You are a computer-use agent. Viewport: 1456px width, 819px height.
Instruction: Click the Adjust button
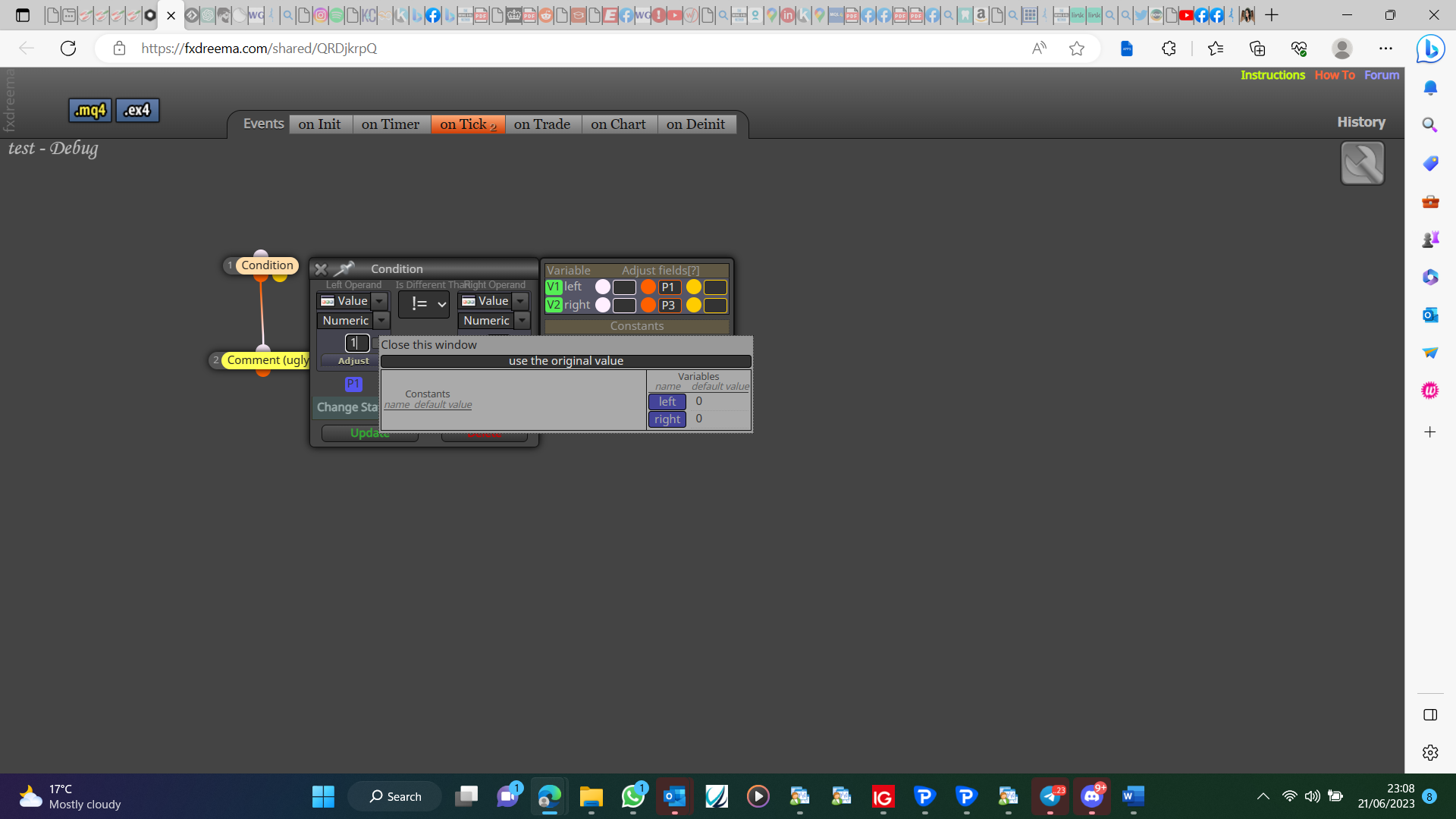coord(353,361)
